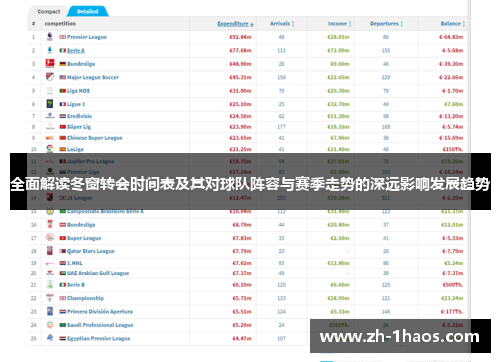The width and height of the screenshot is (500, 362).
Task: Open the Chinese Super League link
Action: coord(95,138)
